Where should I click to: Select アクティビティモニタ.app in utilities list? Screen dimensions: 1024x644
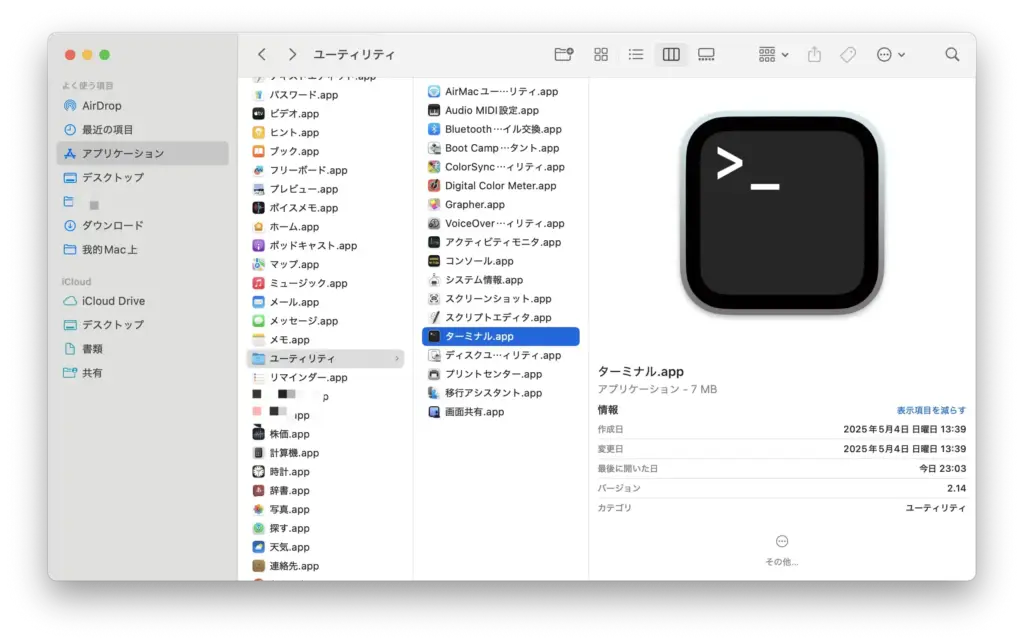point(502,242)
